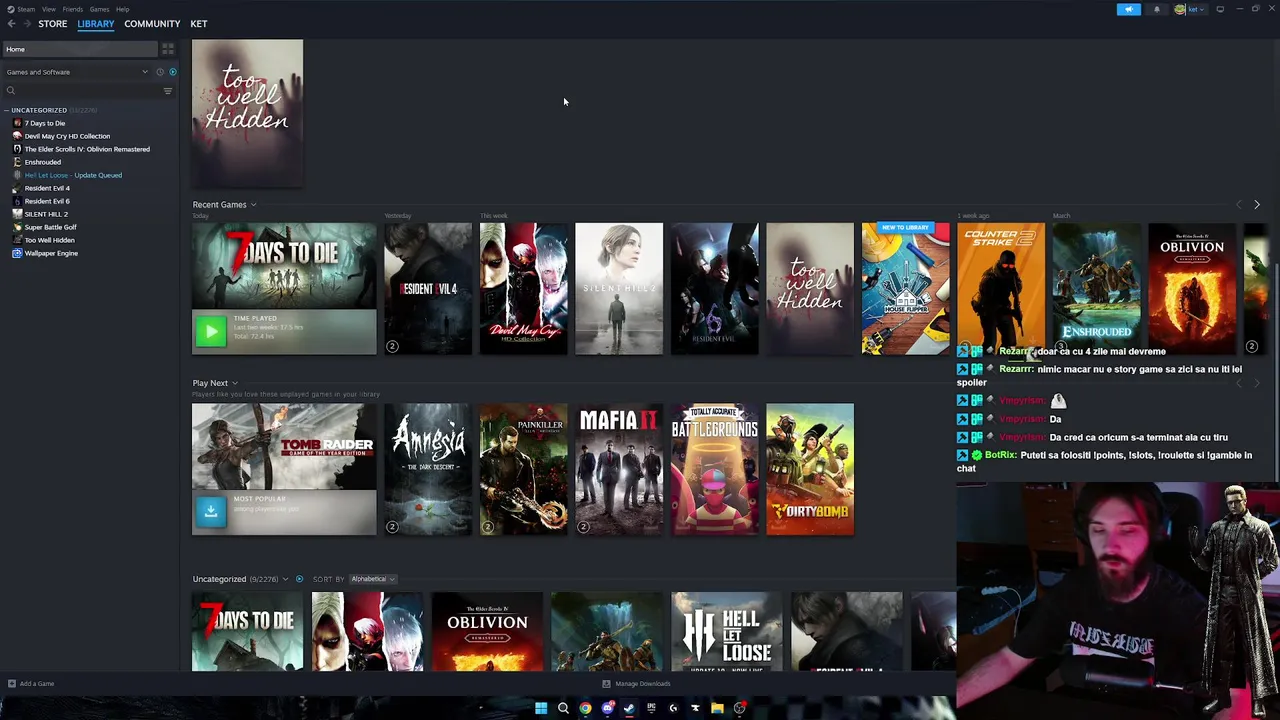Switch to Big Picture mode icon
The width and height of the screenshot is (1280, 720).
pyautogui.click(x=1220, y=9)
